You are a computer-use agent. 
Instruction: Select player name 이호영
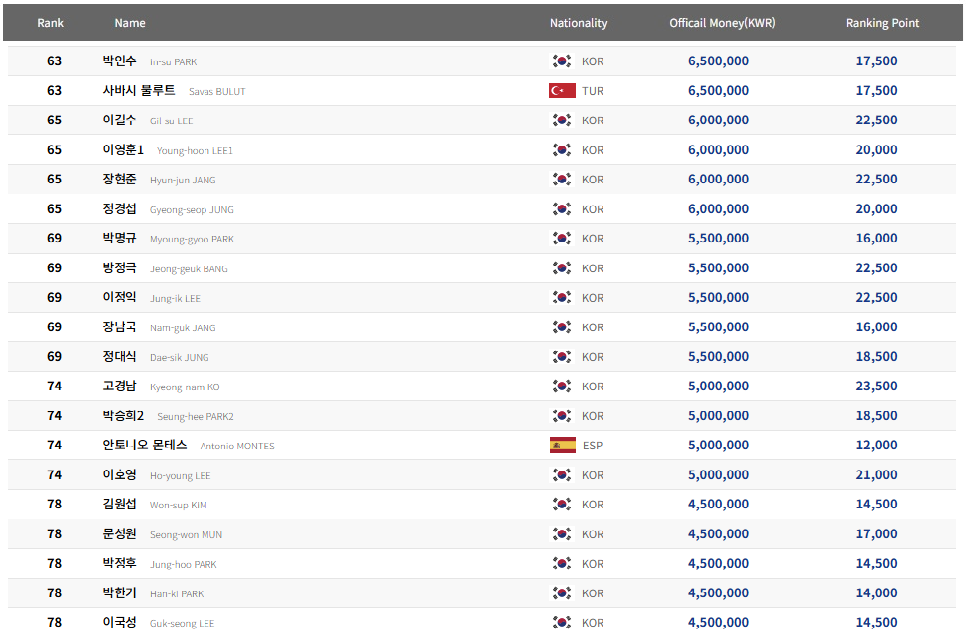(119, 475)
